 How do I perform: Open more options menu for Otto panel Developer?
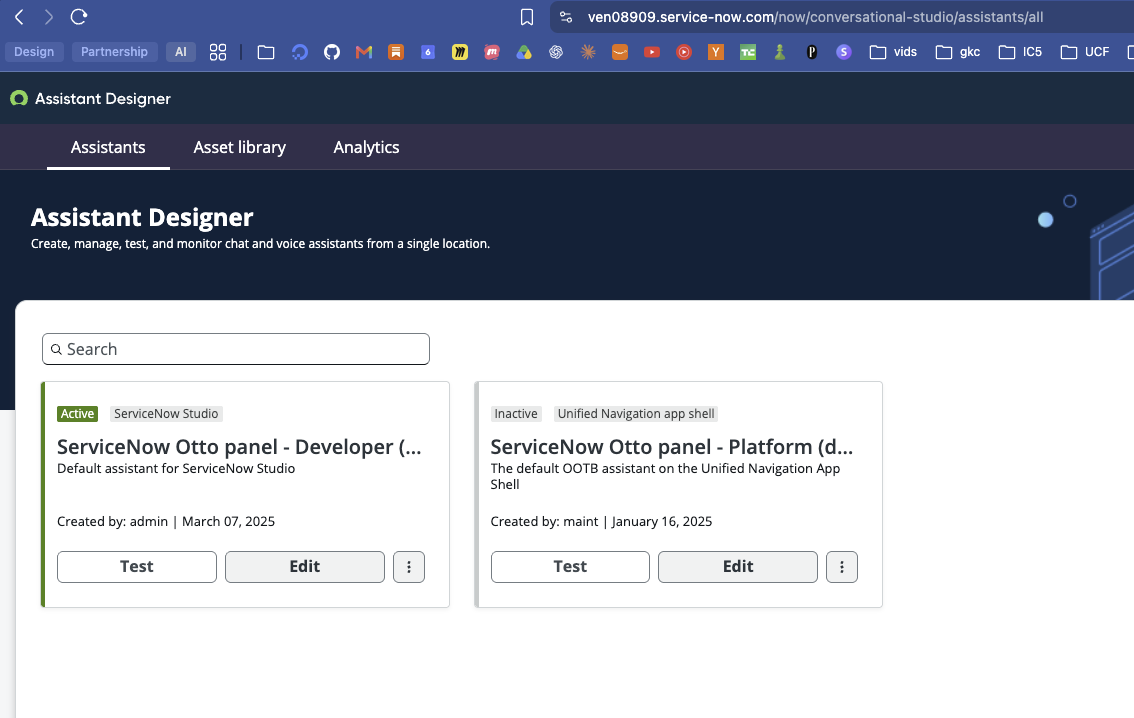point(409,567)
